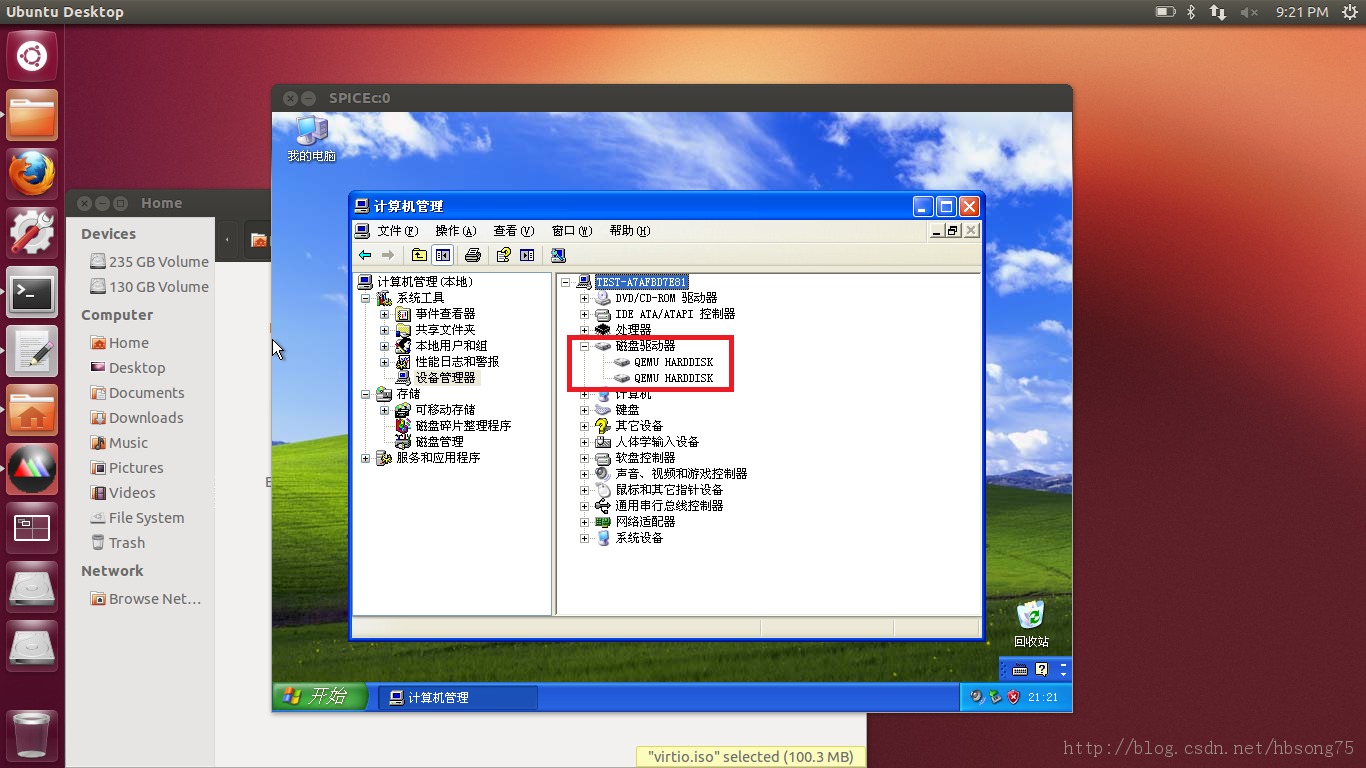Open the 帮助(H) menu

tap(630, 231)
